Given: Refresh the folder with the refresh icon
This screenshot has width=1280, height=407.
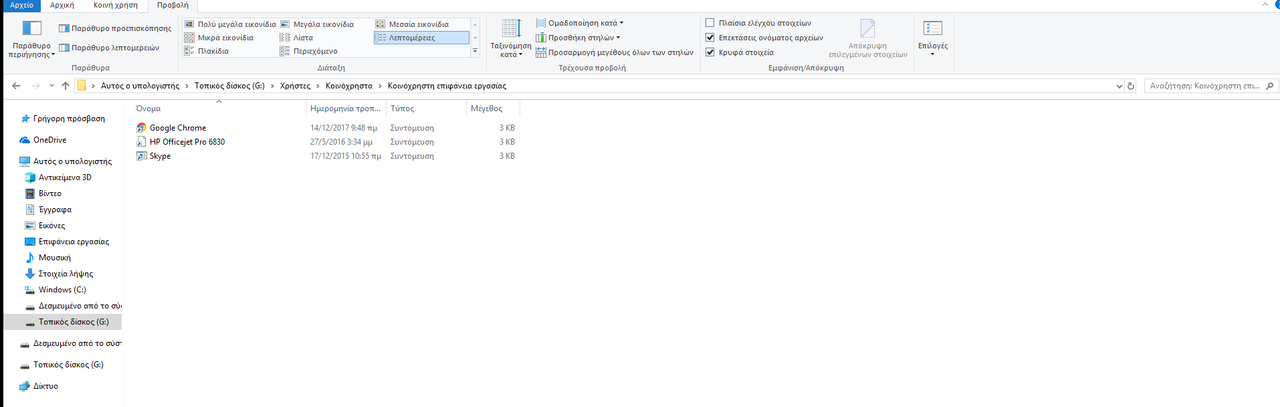Looking at the screenshot, I should point(1131,86).
